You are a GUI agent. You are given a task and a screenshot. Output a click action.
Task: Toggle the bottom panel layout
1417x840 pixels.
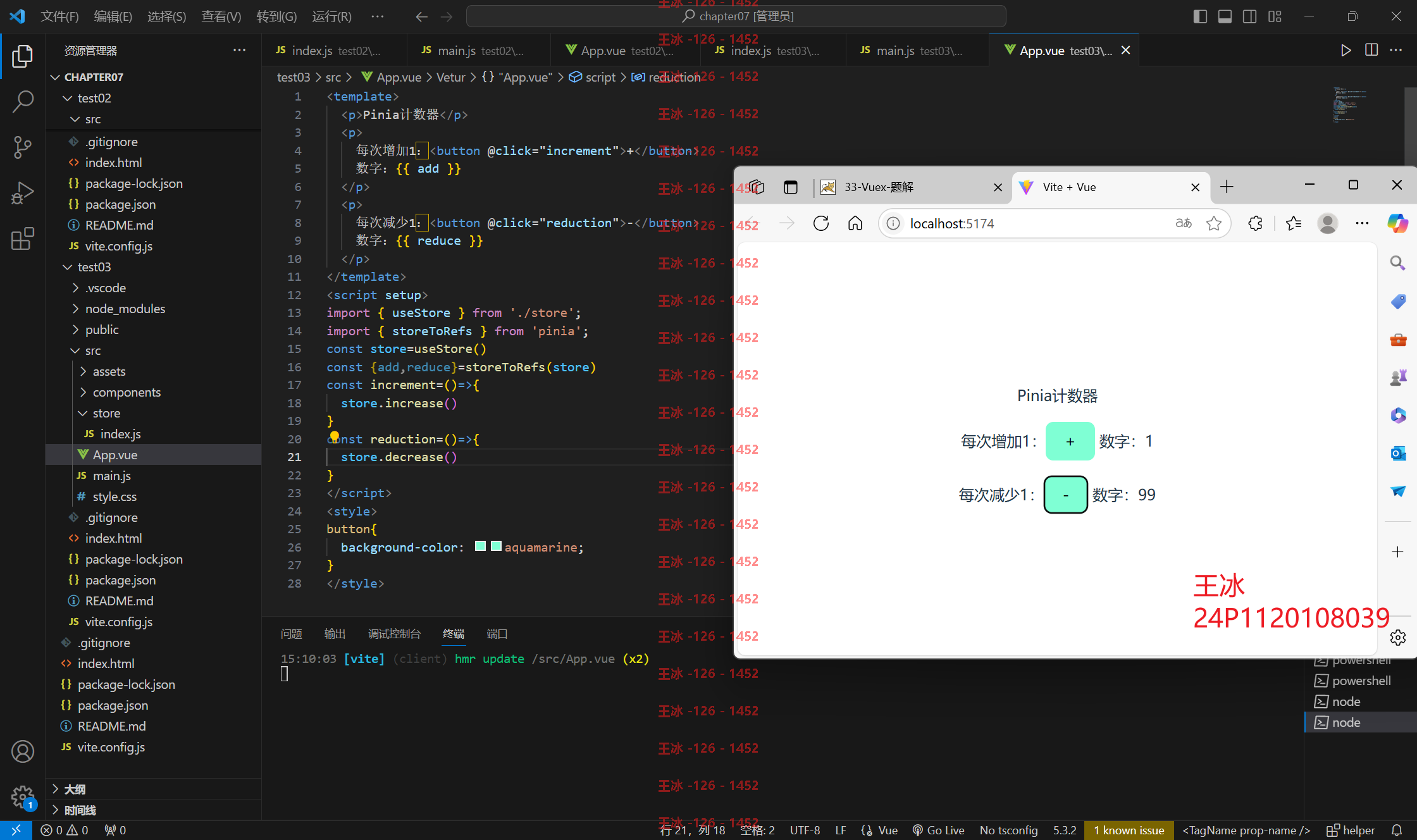point(1225,16)
